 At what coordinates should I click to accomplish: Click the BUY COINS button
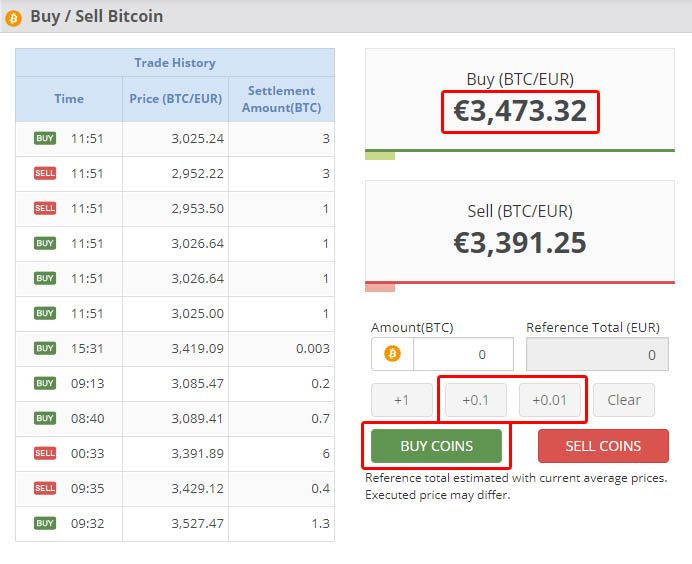point(436,446)
